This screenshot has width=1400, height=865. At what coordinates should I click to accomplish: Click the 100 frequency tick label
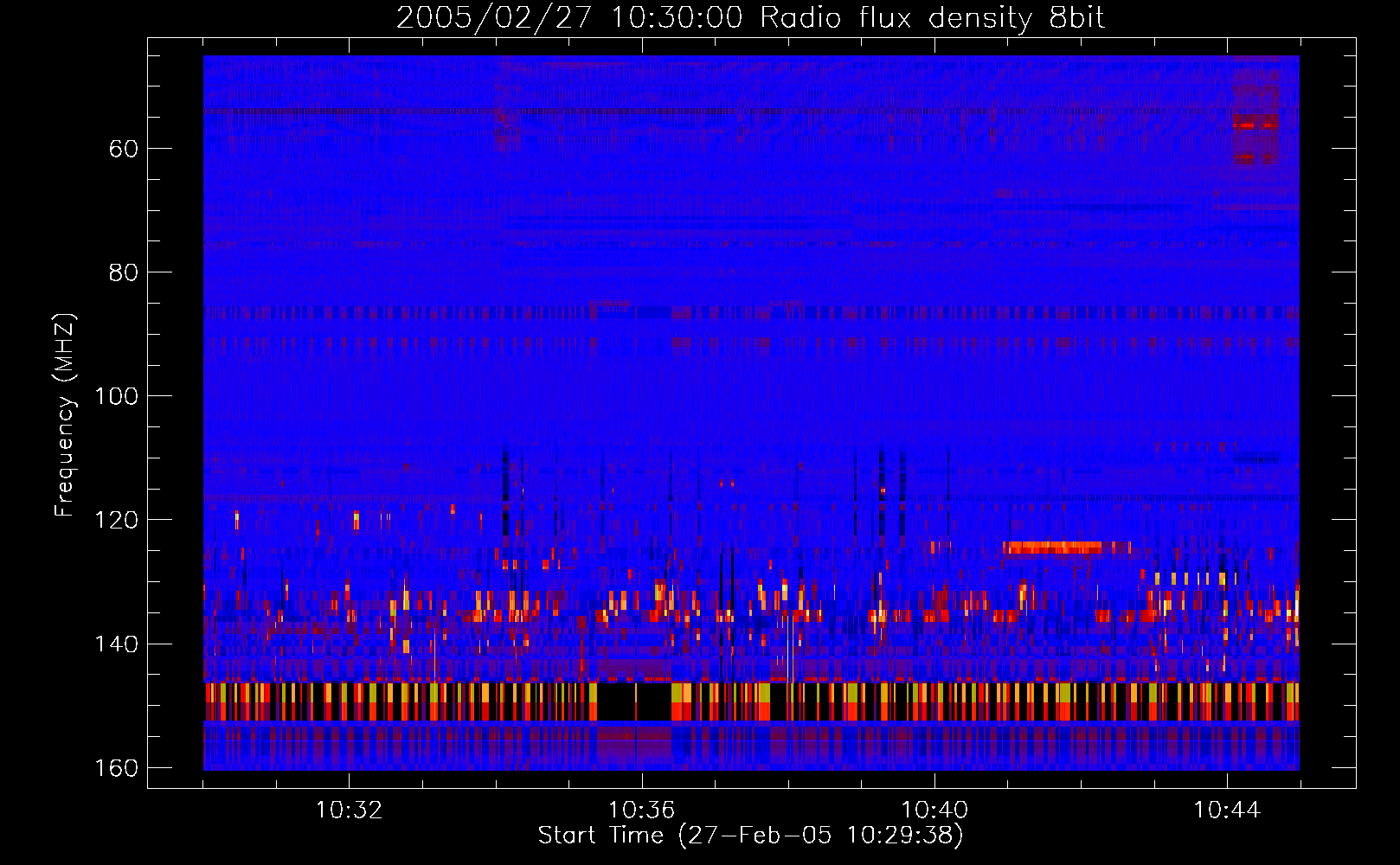pyautogui.click(x=116, y=396)
